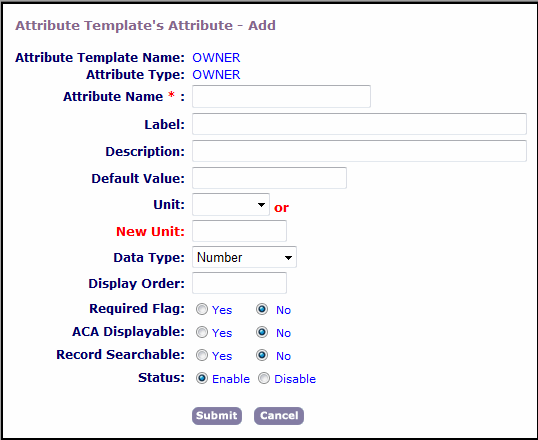538x440 pixels.
Task: Set Status to Enable
Action: pyautogui.click(x=202, y=378)
